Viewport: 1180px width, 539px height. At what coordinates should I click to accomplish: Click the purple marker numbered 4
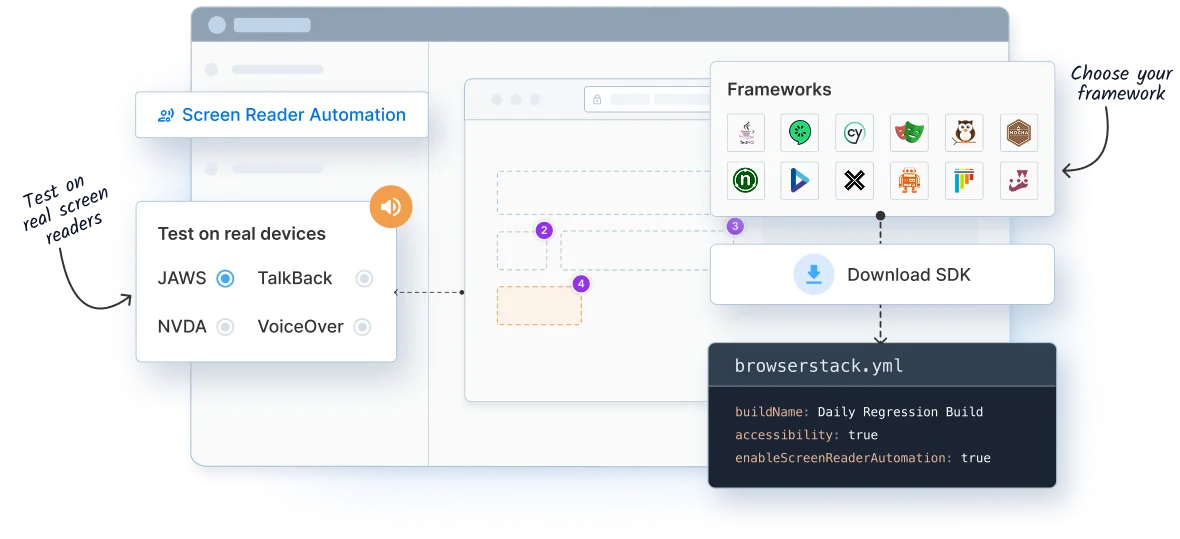(581, 284)
